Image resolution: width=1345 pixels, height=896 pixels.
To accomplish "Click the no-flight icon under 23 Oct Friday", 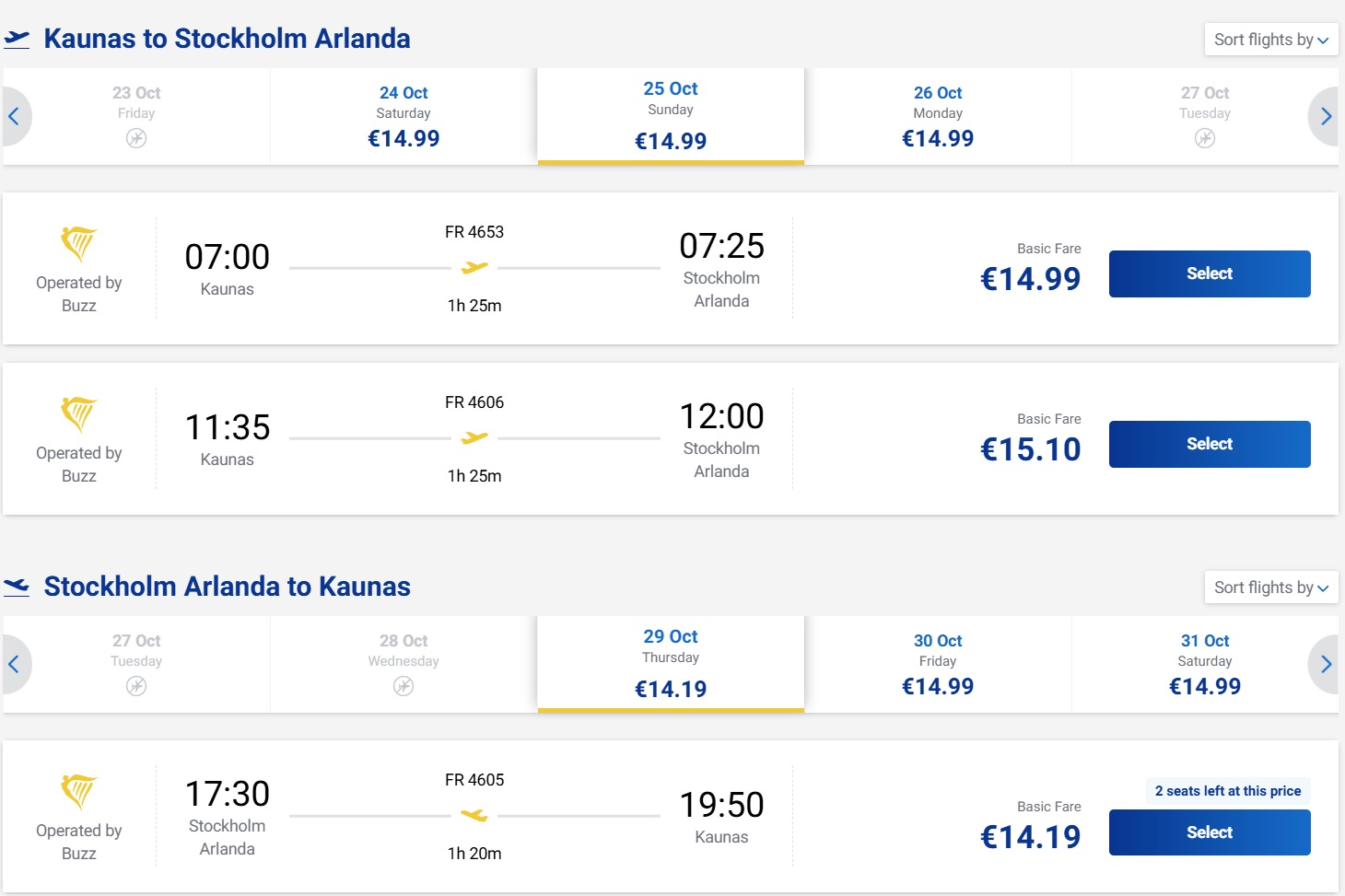I will (x=136, y=138).
